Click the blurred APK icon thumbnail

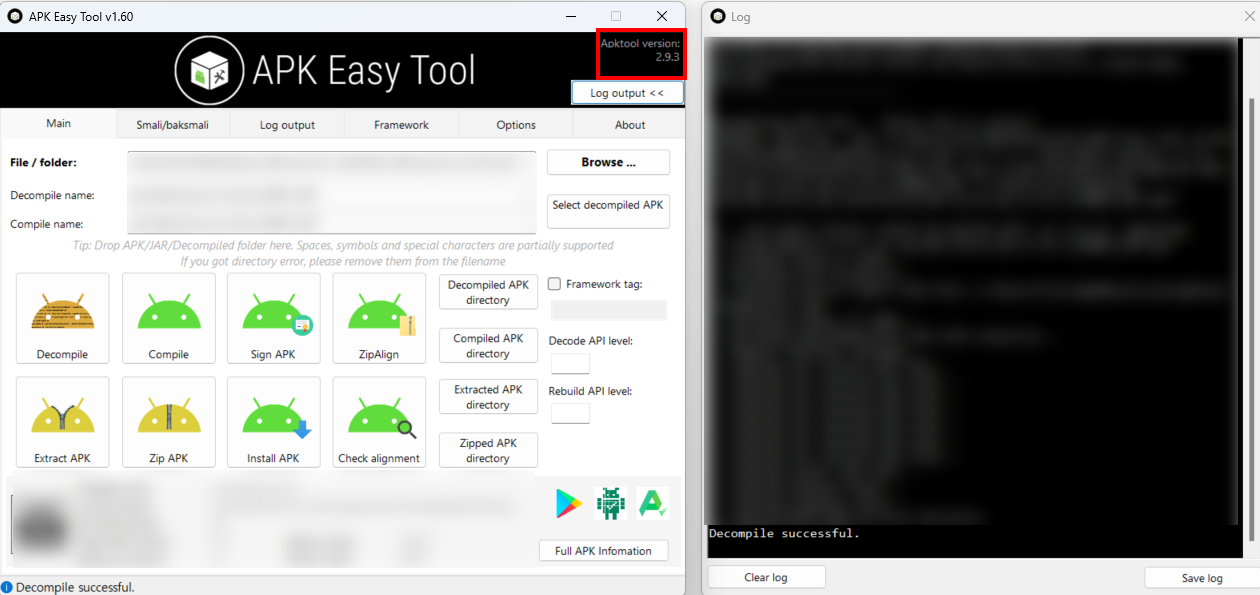click(38, 525)
